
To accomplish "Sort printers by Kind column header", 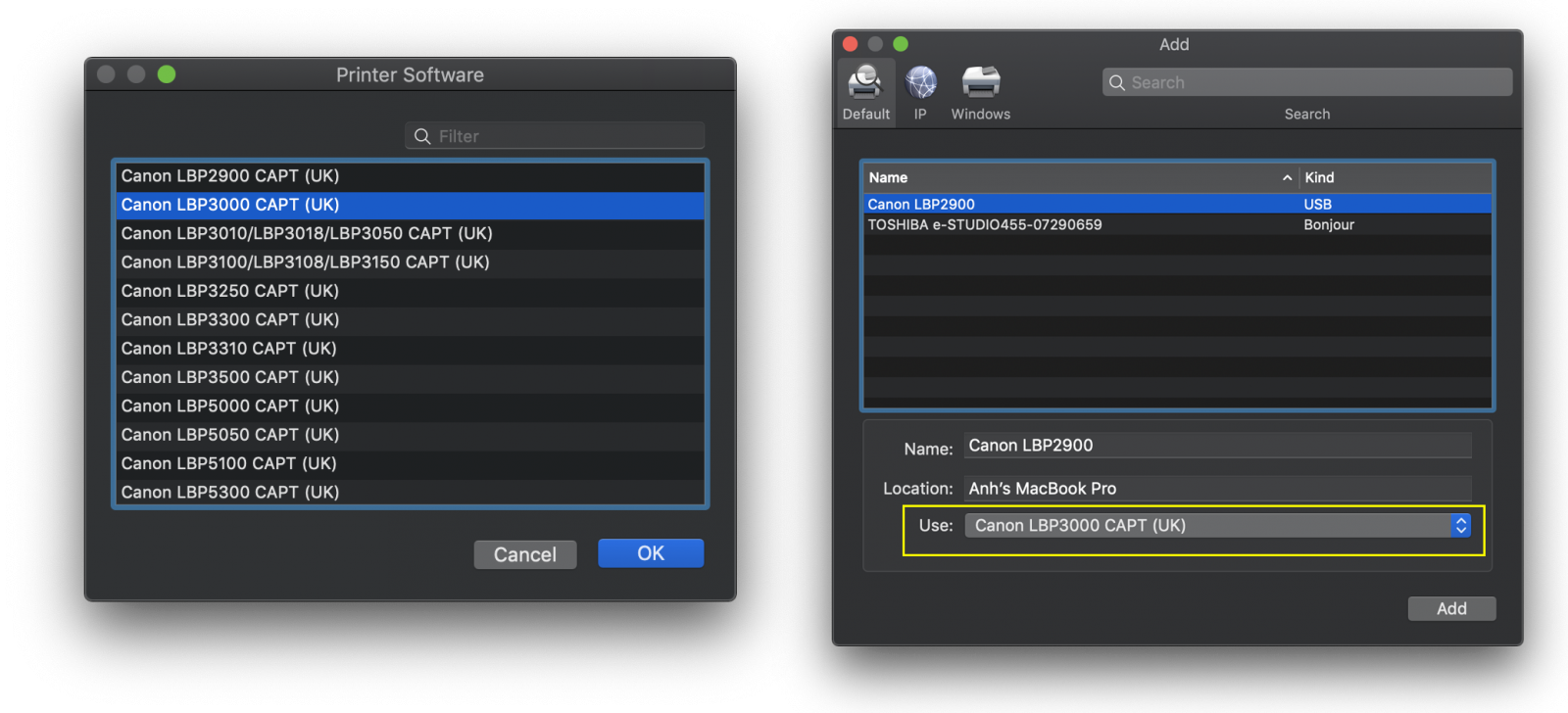I will pos(1396,177).
